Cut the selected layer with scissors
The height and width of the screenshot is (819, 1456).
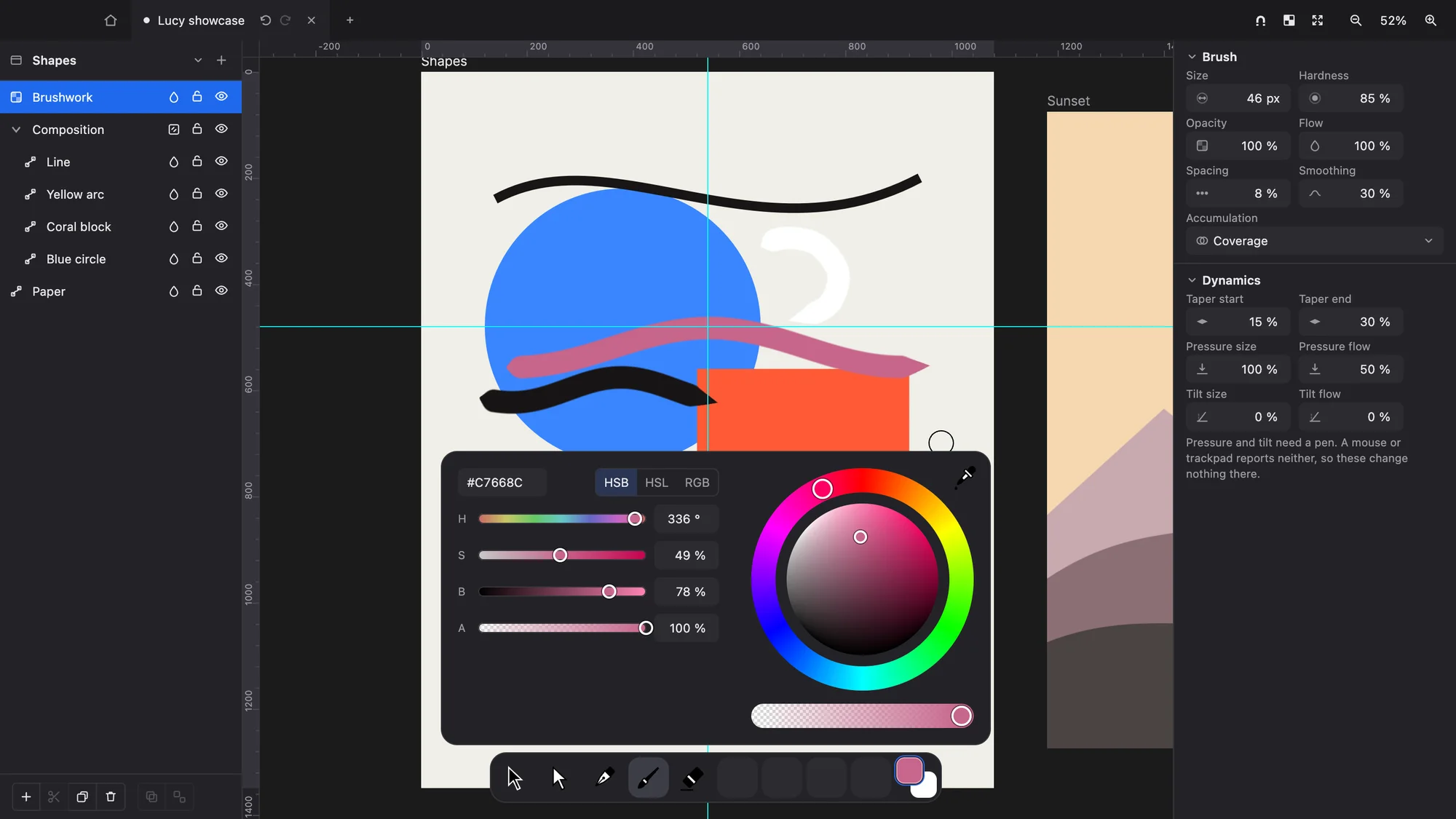pos(54,797)
